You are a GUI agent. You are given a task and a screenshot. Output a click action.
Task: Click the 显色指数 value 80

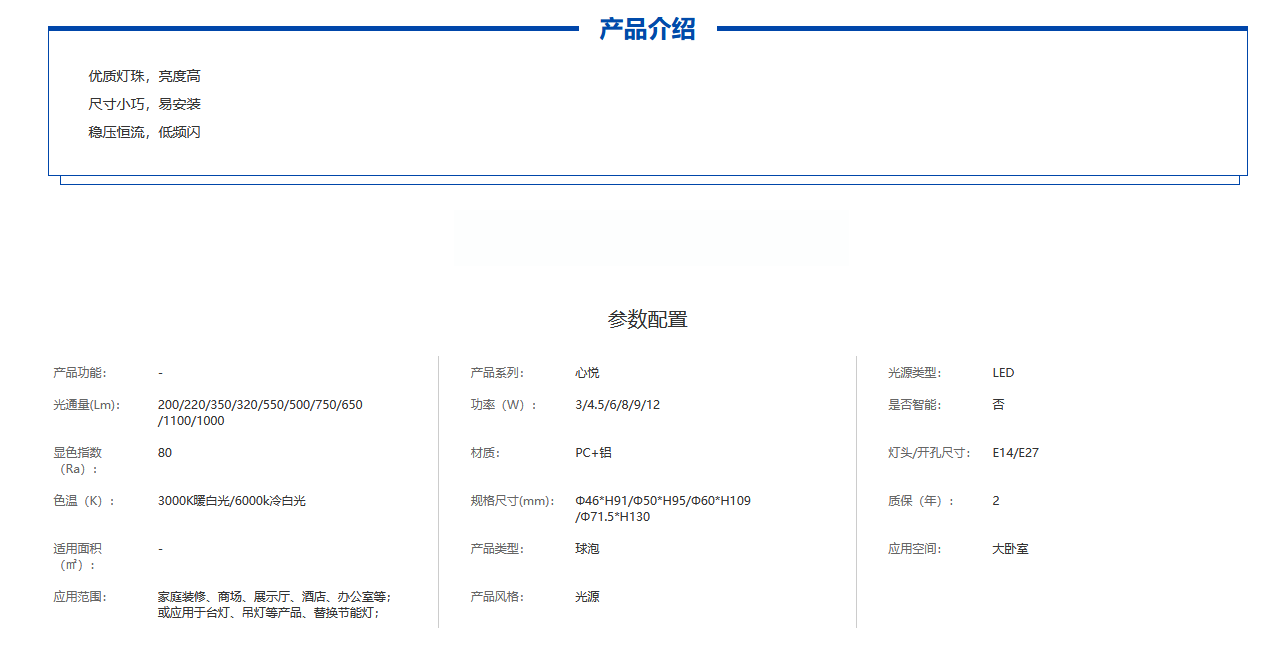(x=165, y=453)
